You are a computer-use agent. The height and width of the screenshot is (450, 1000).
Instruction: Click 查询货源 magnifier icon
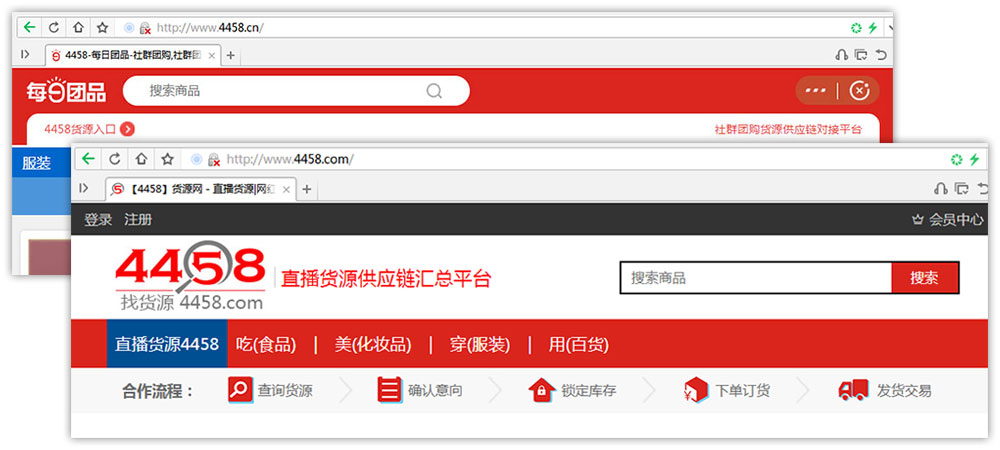(240, 389)
